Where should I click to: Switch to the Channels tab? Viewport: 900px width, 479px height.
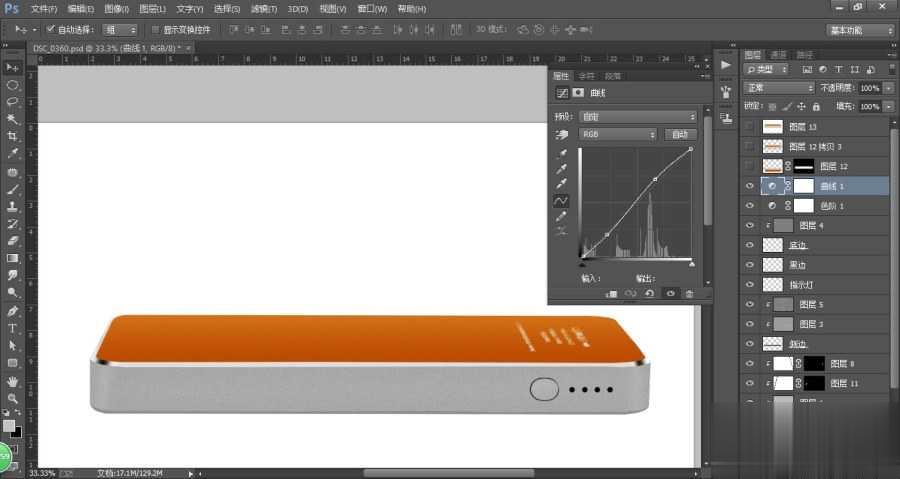(x=778, y=54)
